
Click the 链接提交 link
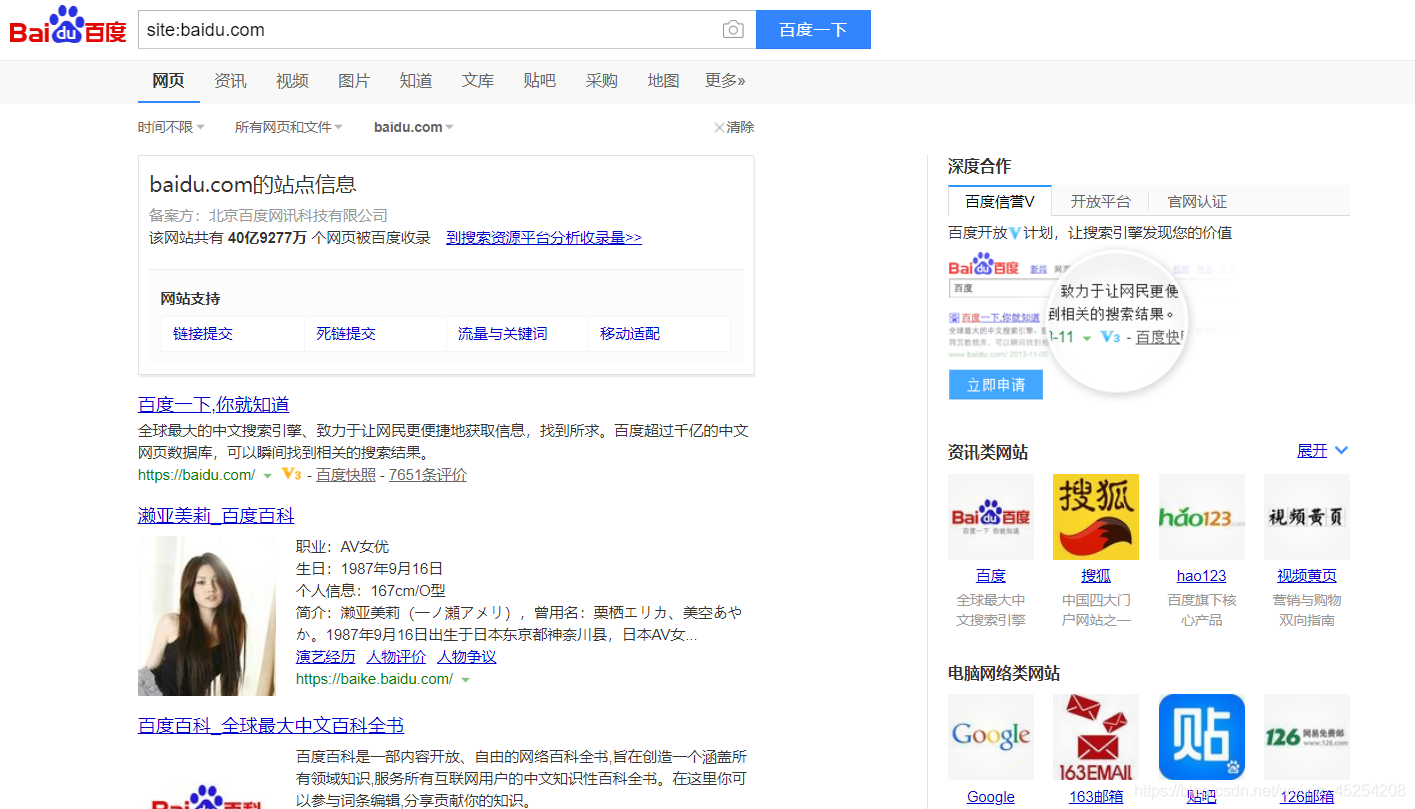pos(203,334)
